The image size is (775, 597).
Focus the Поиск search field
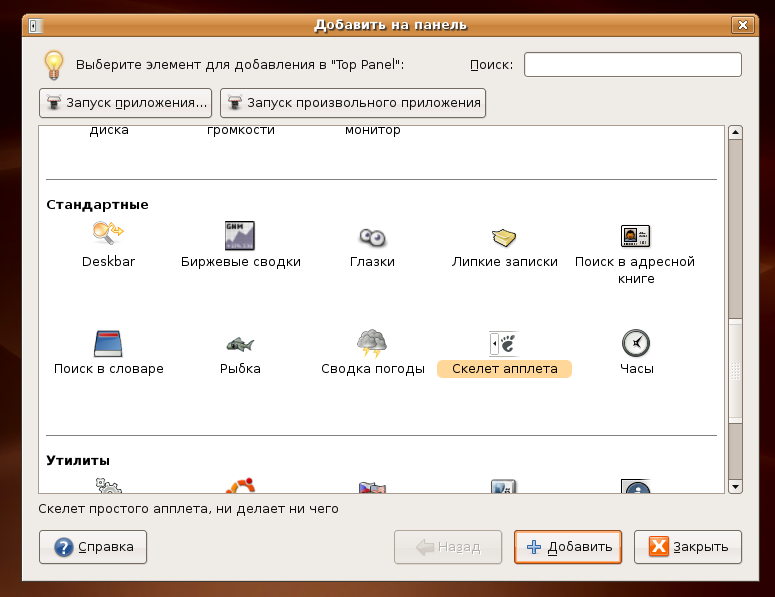[x=632, y=65]
